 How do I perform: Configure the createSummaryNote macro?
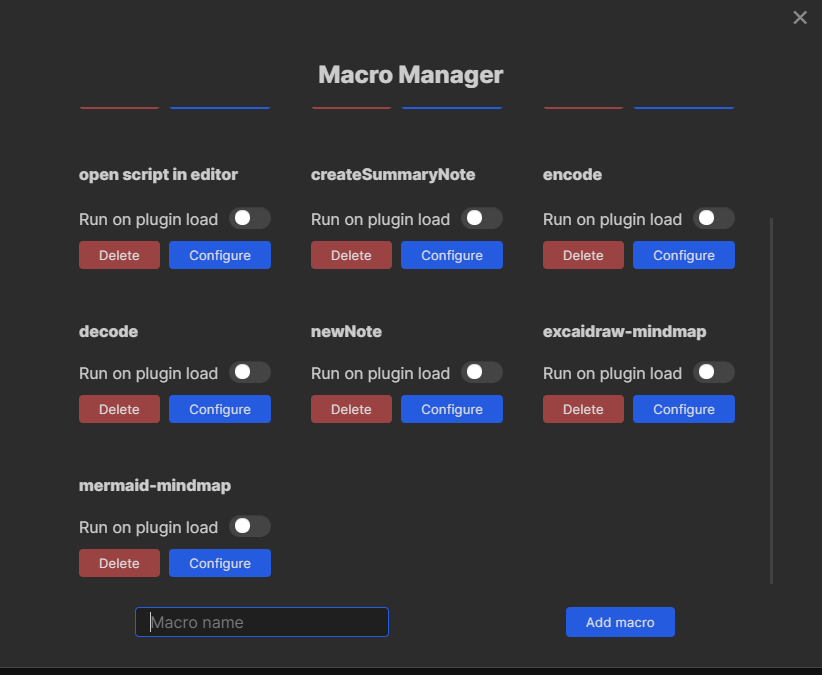pyautogui.click(x=452, y=255)
